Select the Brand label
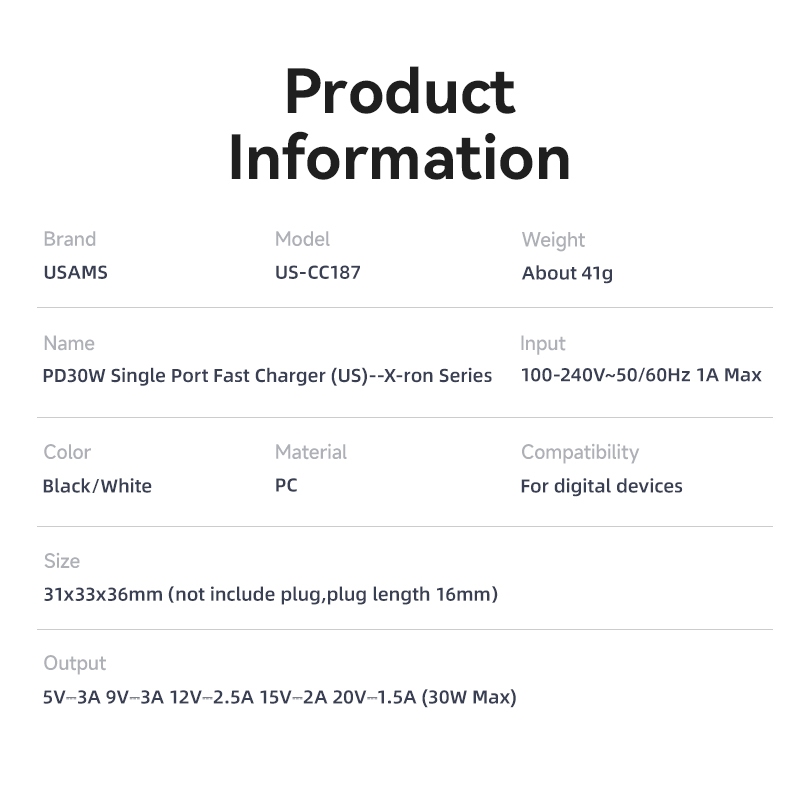800x800 pixels. pos(70,239)
